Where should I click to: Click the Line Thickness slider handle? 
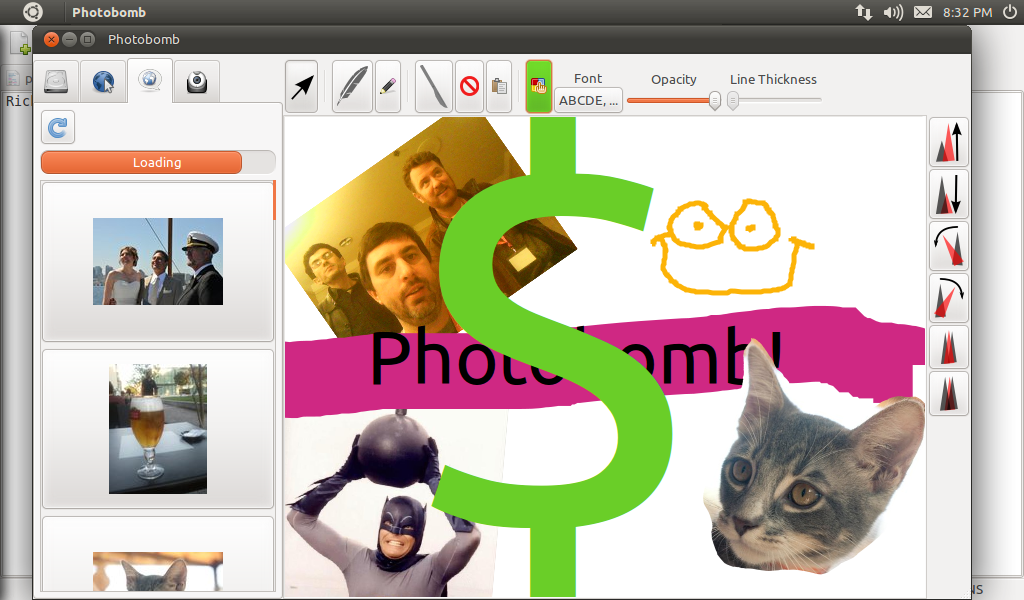(x=733, y=101)
